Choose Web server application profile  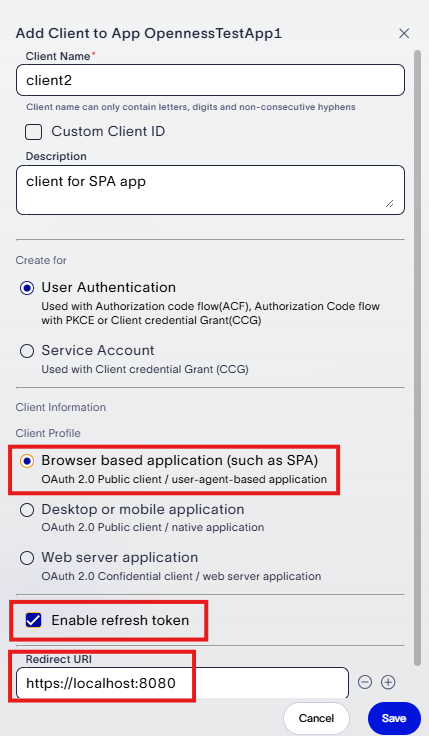coord(27,558)
